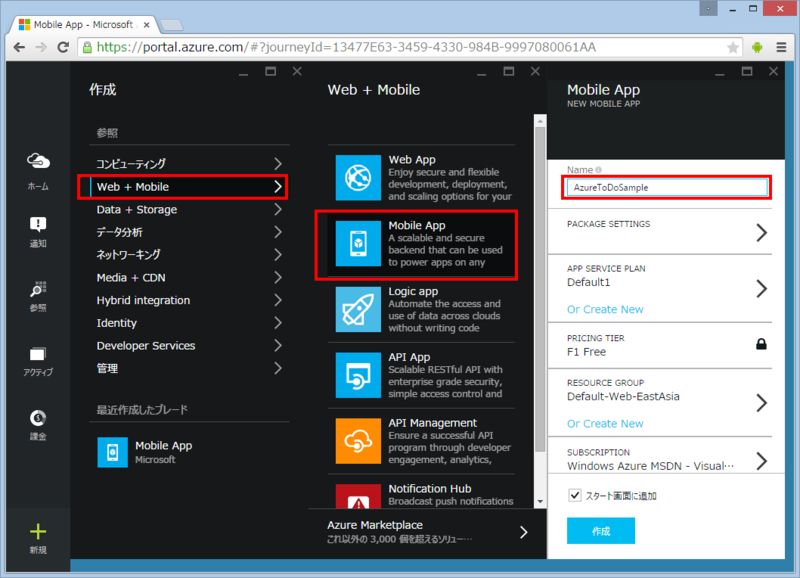Expand the Data Analytics (データ分析) chevron
Image resolution: width=800 pixels, height=578 pixels.
point(278,232)
